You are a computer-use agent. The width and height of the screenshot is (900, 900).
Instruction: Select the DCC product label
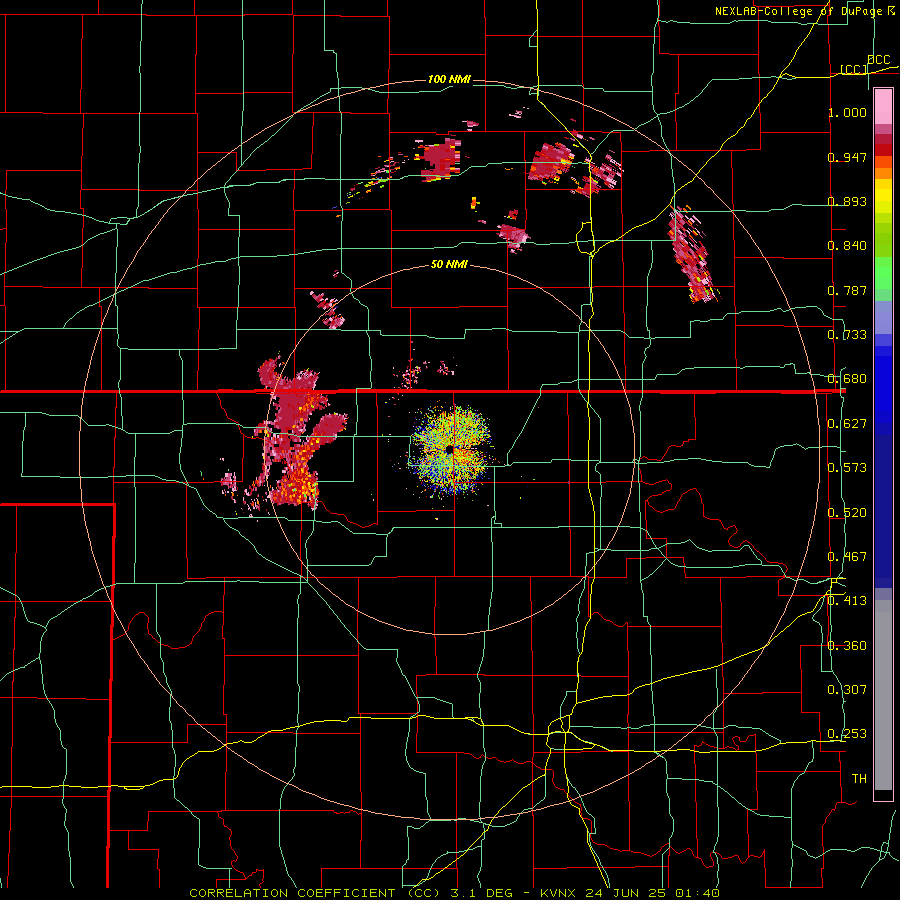878,60
